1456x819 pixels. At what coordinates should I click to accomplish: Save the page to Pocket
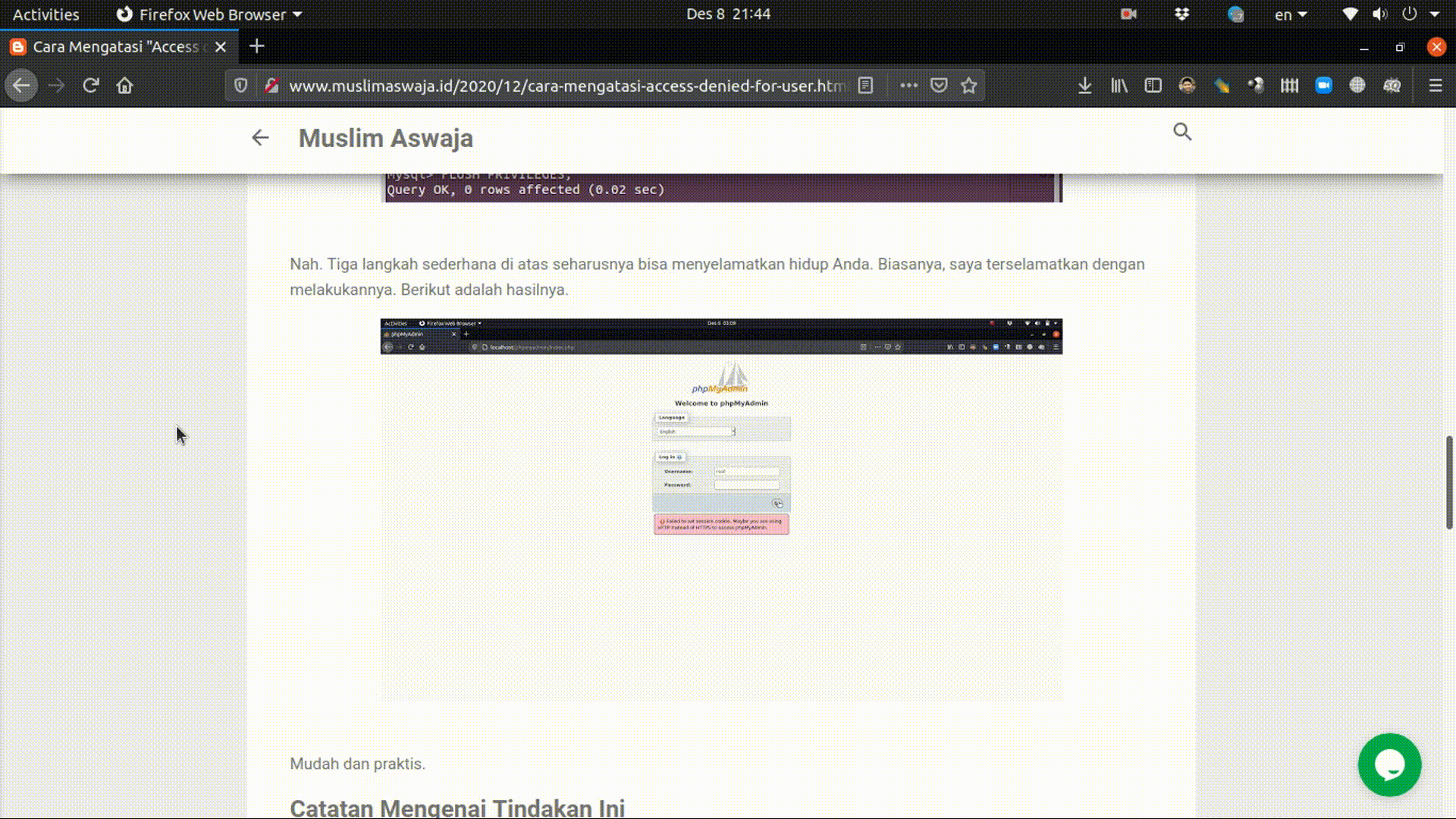939,86
